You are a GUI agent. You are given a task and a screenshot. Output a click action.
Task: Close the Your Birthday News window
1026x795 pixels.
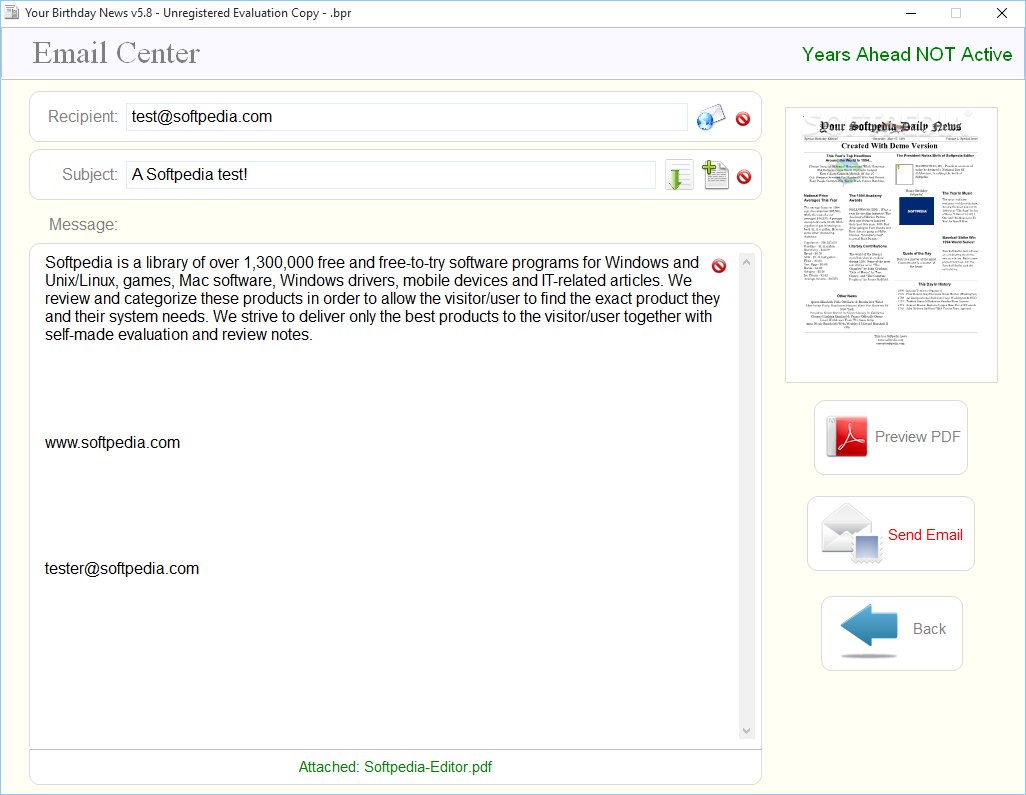pos(1002,13)
